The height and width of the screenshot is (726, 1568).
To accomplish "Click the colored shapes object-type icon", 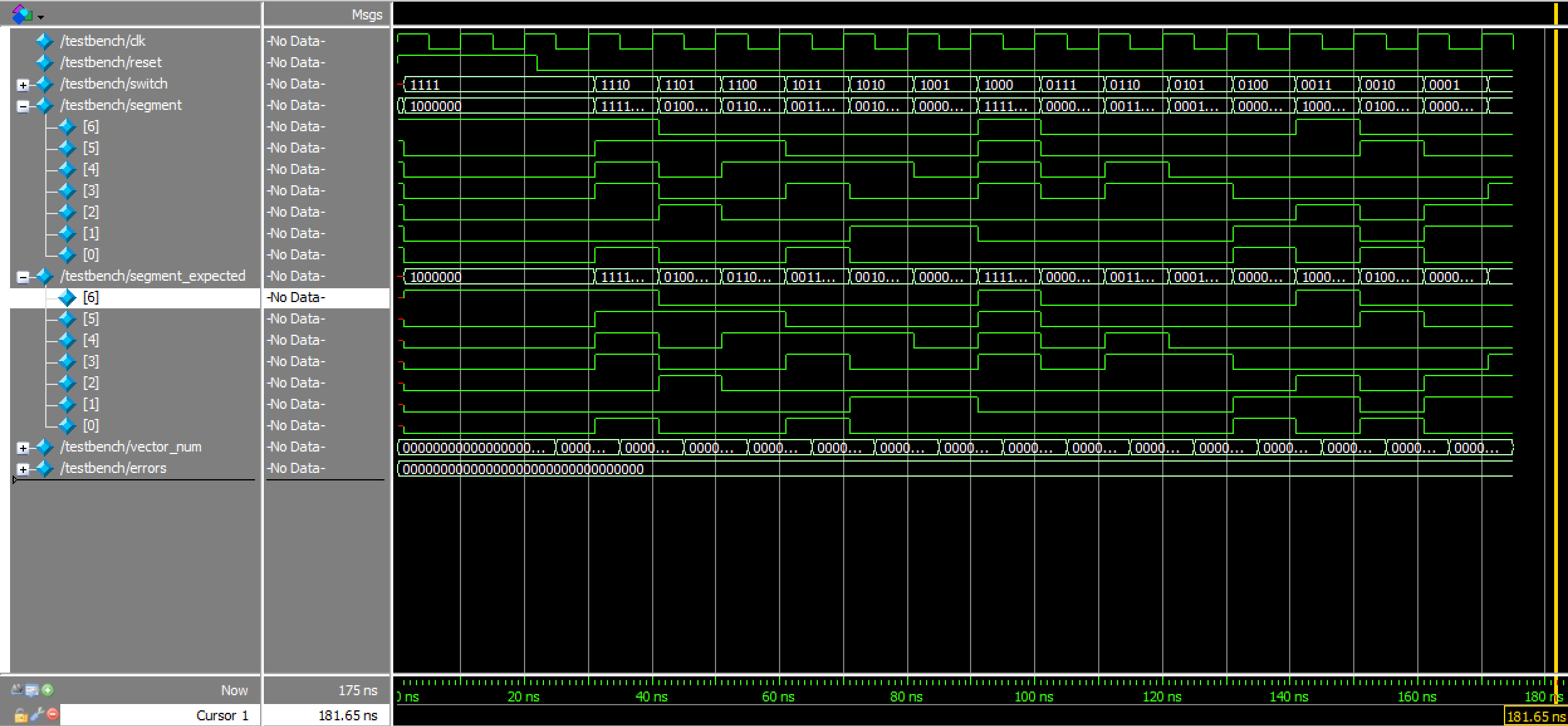I will (22, 14).
